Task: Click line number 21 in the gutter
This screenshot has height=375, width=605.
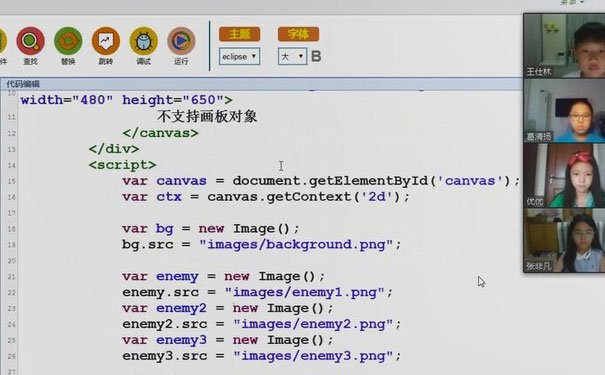Action: (12, 277)
